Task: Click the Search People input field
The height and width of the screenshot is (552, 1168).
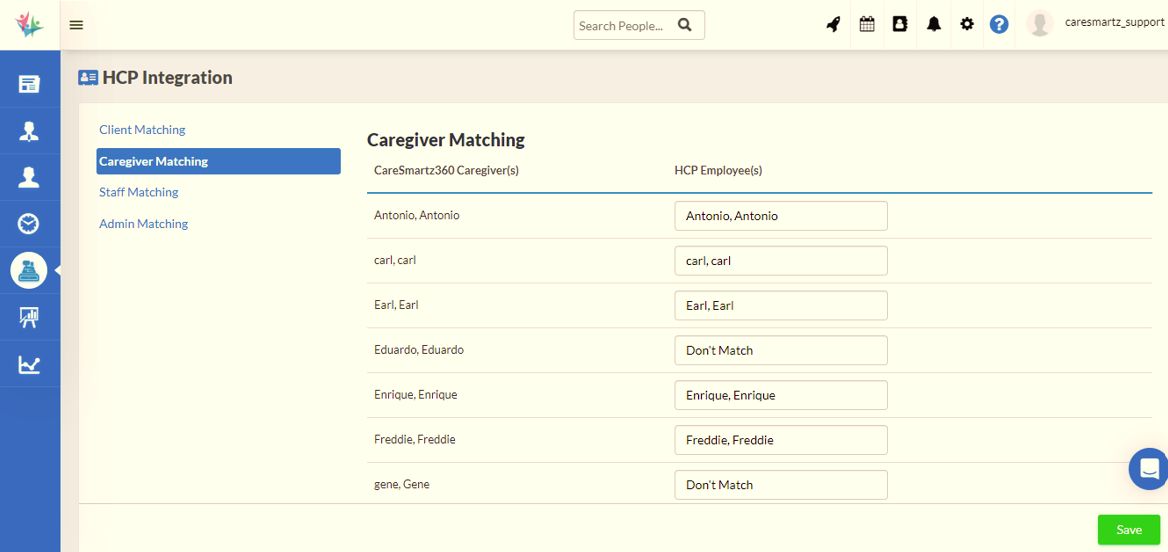Action: tap(624, 26)
